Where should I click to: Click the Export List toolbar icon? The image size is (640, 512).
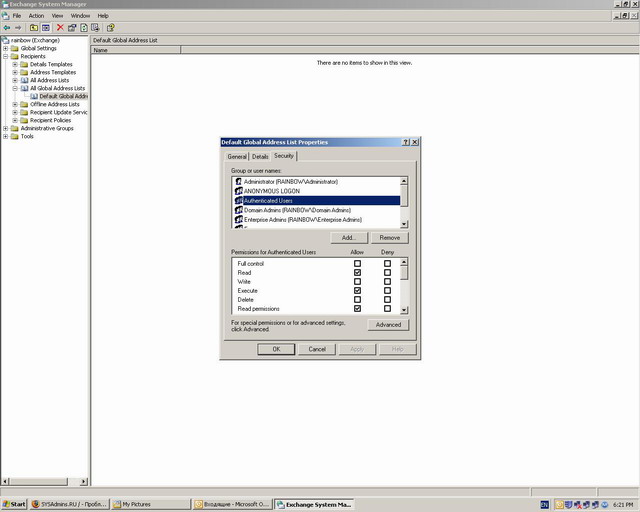tap(95, 28)
